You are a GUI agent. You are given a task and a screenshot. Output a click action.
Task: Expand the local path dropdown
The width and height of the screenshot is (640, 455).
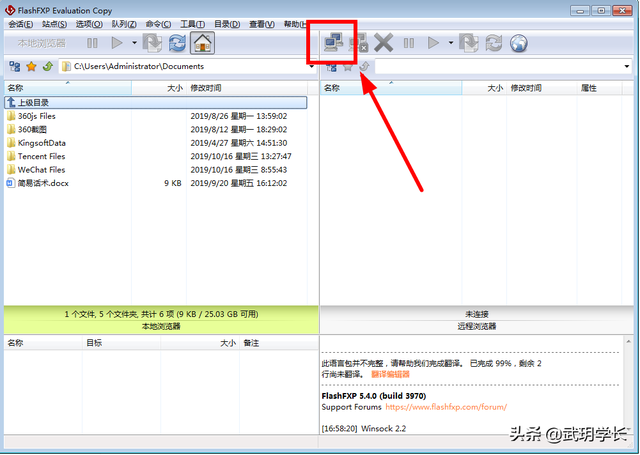pos(311,67)
